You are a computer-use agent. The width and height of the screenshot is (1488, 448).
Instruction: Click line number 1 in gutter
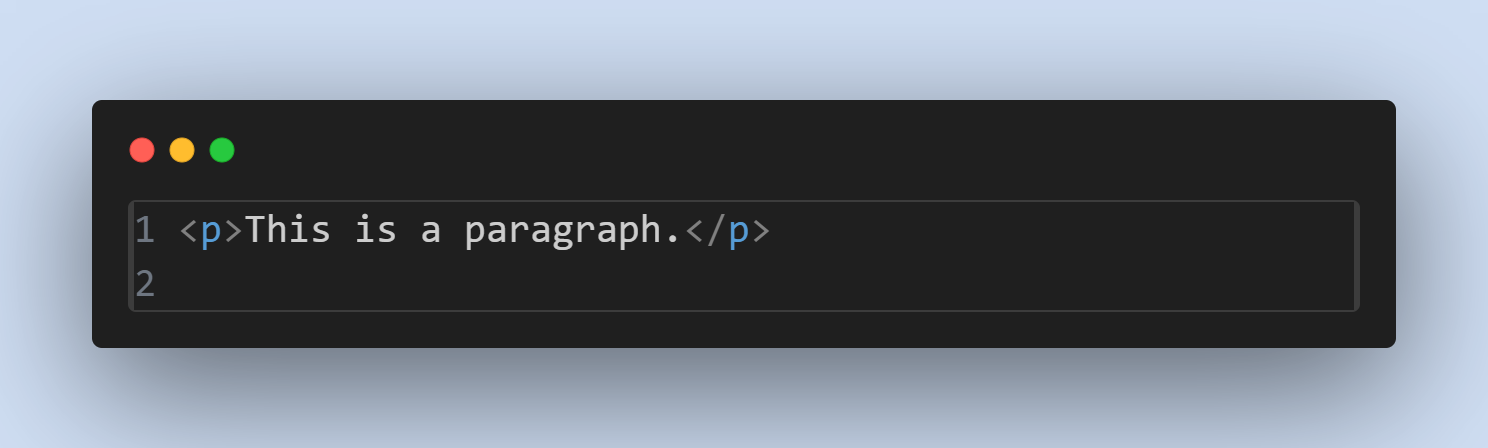[145, 231]
